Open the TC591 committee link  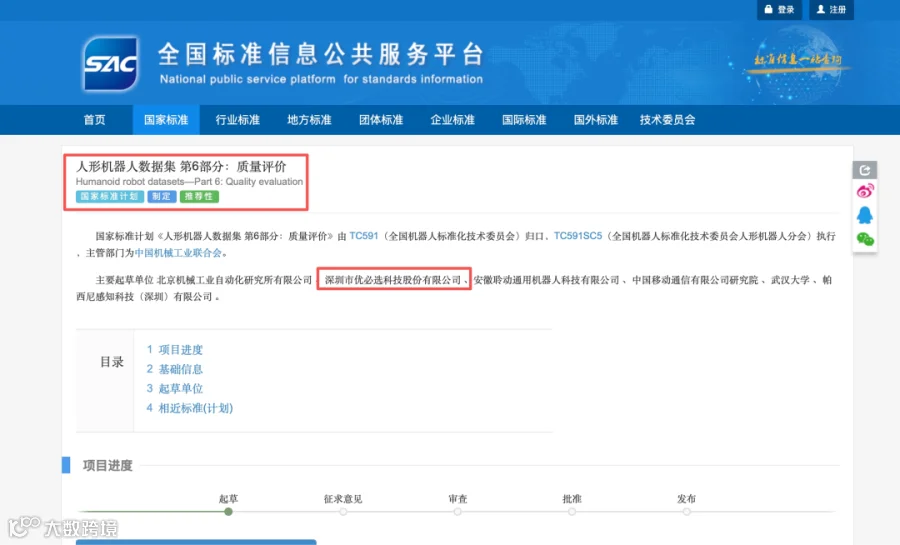click(364, 236)
